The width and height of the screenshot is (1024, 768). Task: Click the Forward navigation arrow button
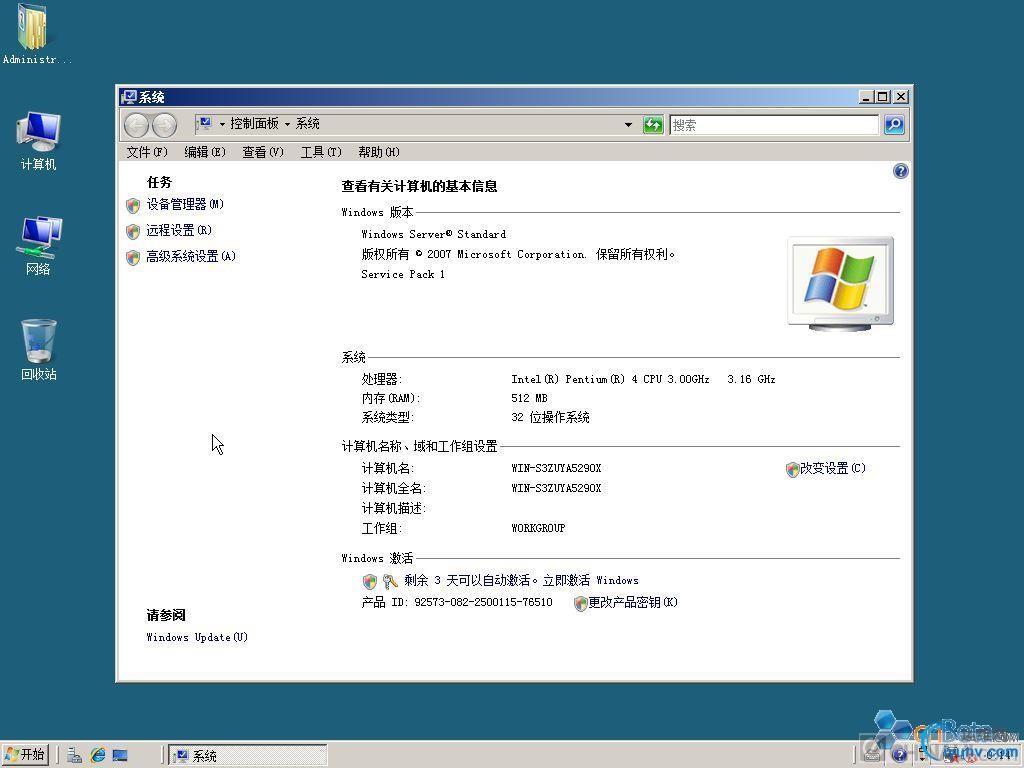pyautogui.click(x=165, y=125)
